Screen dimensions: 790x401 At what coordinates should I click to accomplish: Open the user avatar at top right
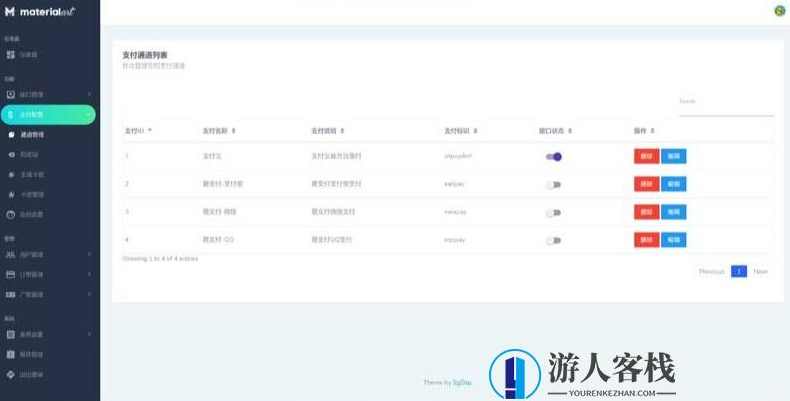pos(779,10)
